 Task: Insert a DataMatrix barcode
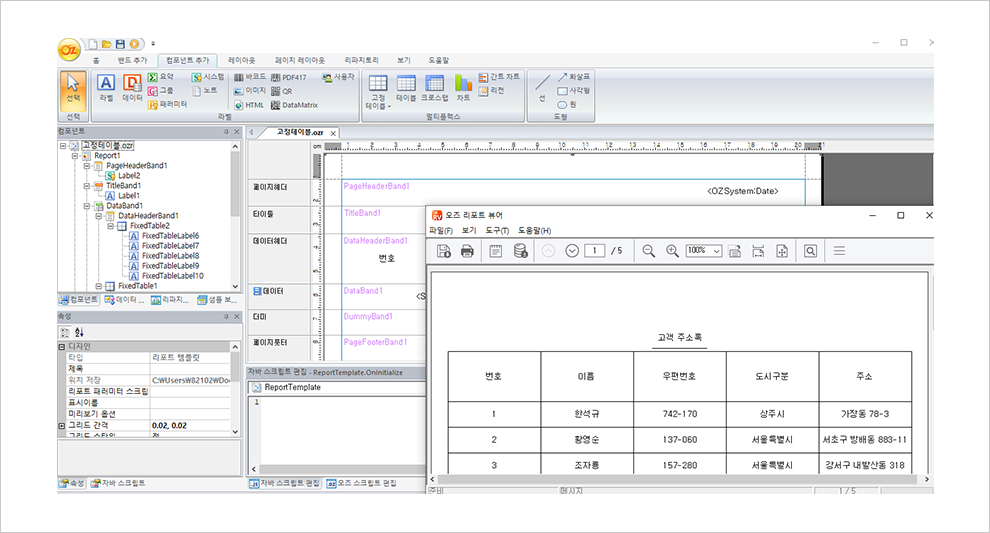point(295,105)
